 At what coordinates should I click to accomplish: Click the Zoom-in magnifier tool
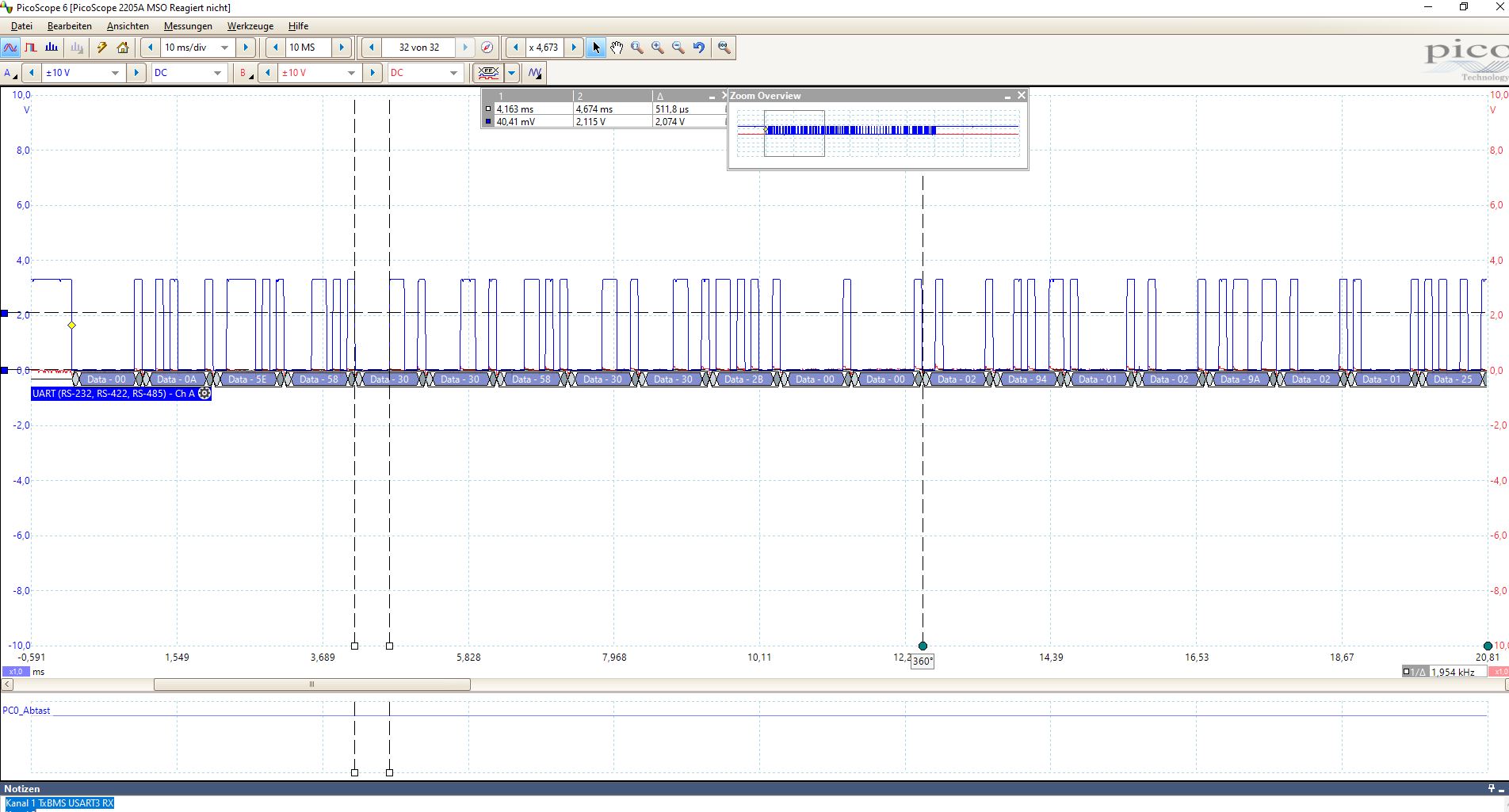657,48
